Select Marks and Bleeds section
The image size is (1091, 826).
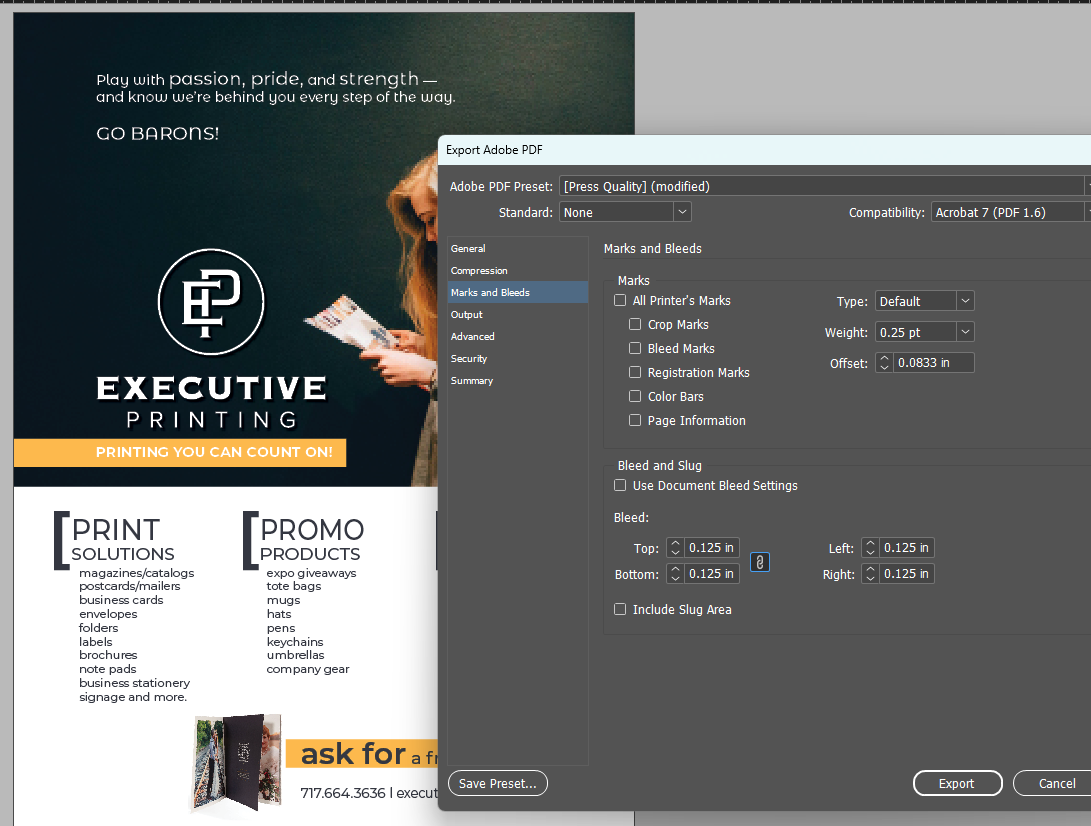(518, 292)
